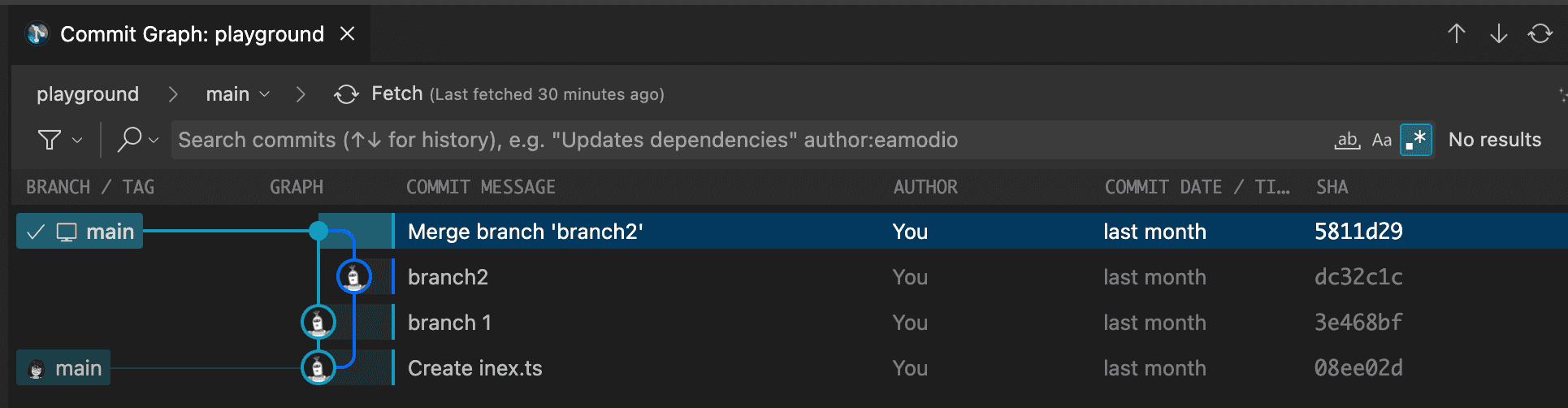Viewport: 1568px width, 408px height.
Task: Close the Commit Graph tab
Action: [x=347, y=33]
